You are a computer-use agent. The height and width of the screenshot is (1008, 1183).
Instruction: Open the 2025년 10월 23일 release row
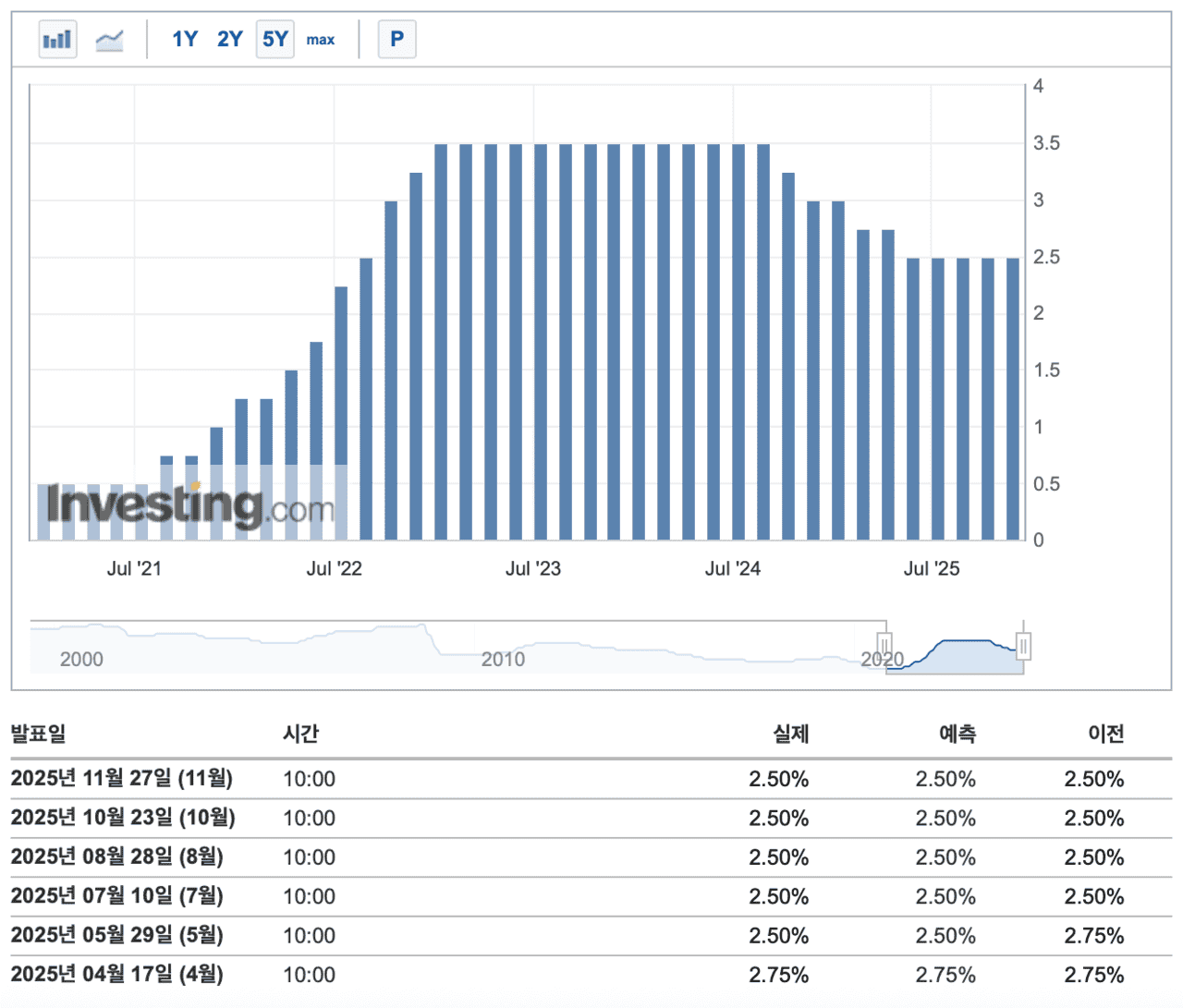point(123,818)
